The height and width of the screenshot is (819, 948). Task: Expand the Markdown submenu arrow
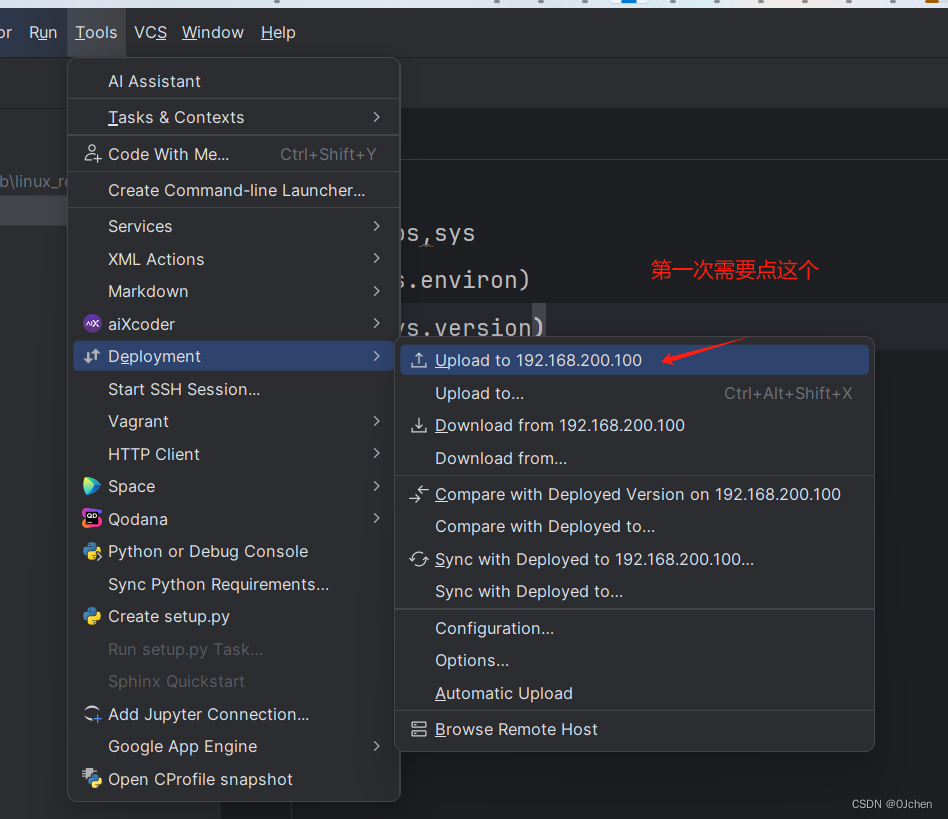377,291
